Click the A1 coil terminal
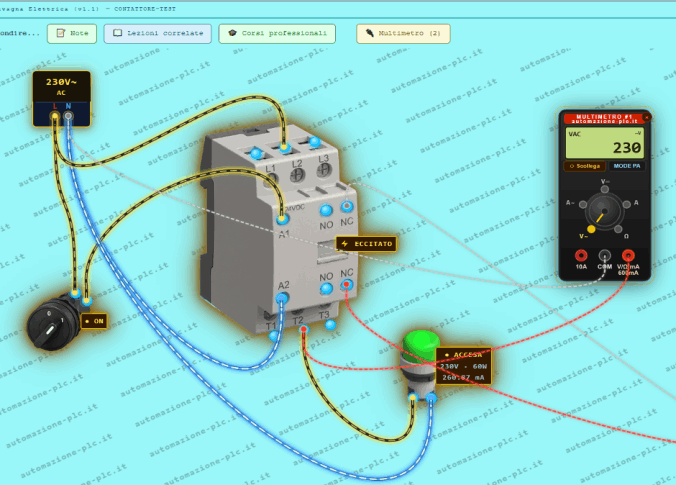This screenshot has height=485, width=676. click(282, 219)
